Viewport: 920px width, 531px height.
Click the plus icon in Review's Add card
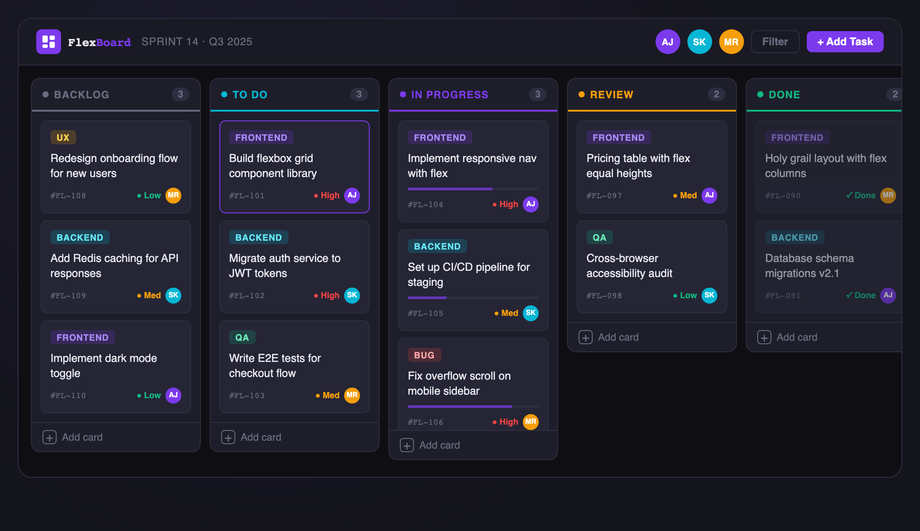(586, 337)
